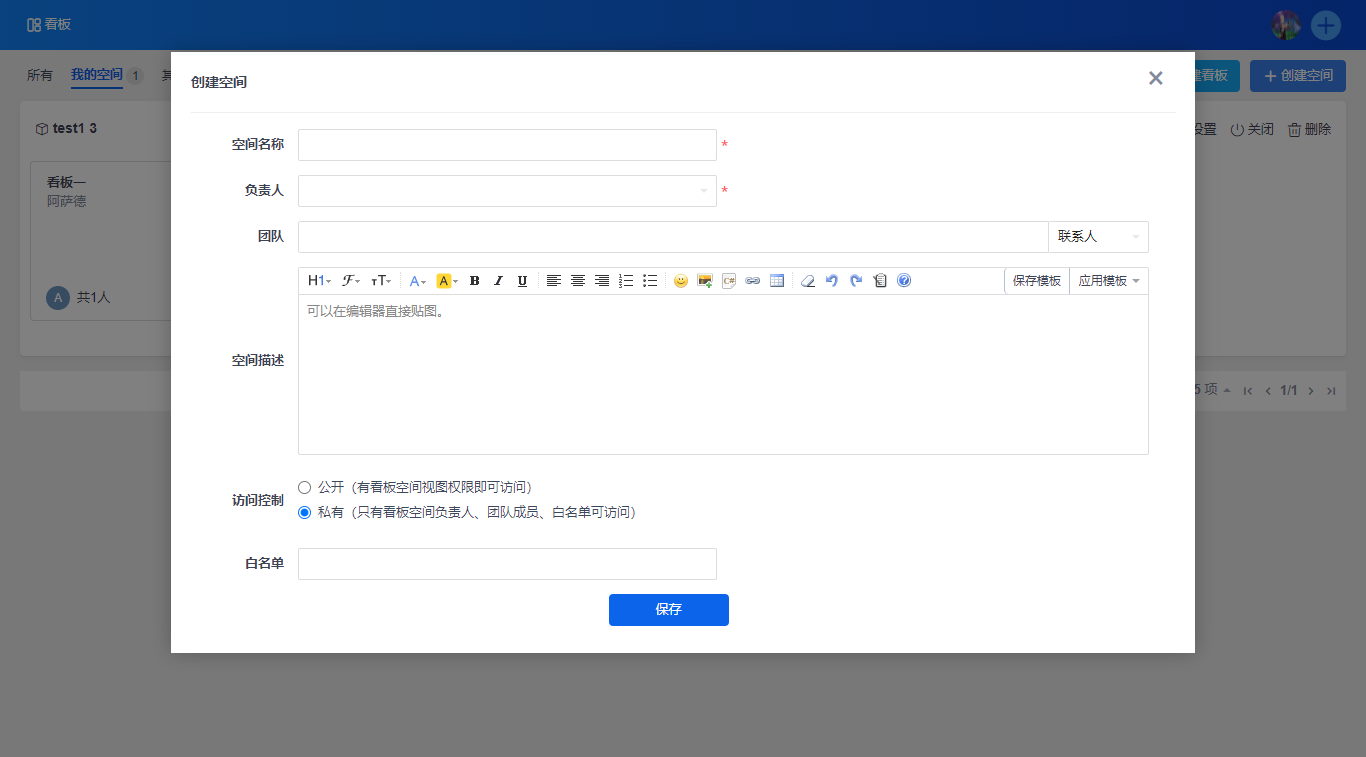This screenshot has width=1366, height=757.
Task: Align text left
Action: pyautogui.click(x=554, y=281)
